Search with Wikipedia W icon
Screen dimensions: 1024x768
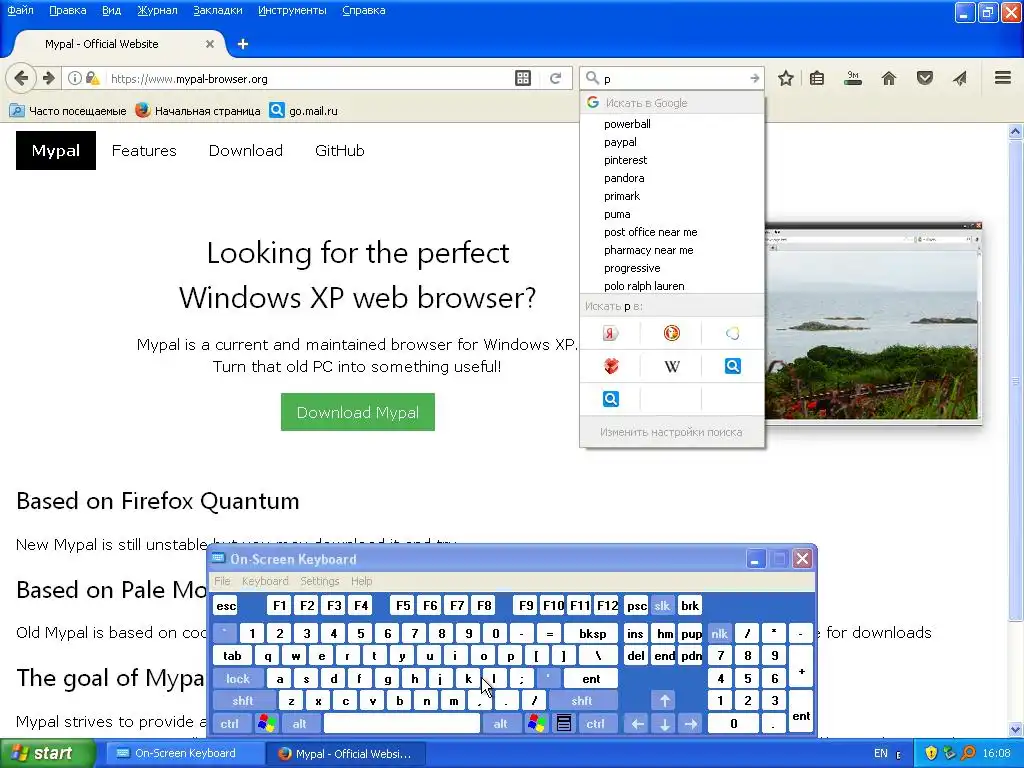point(671,366)
